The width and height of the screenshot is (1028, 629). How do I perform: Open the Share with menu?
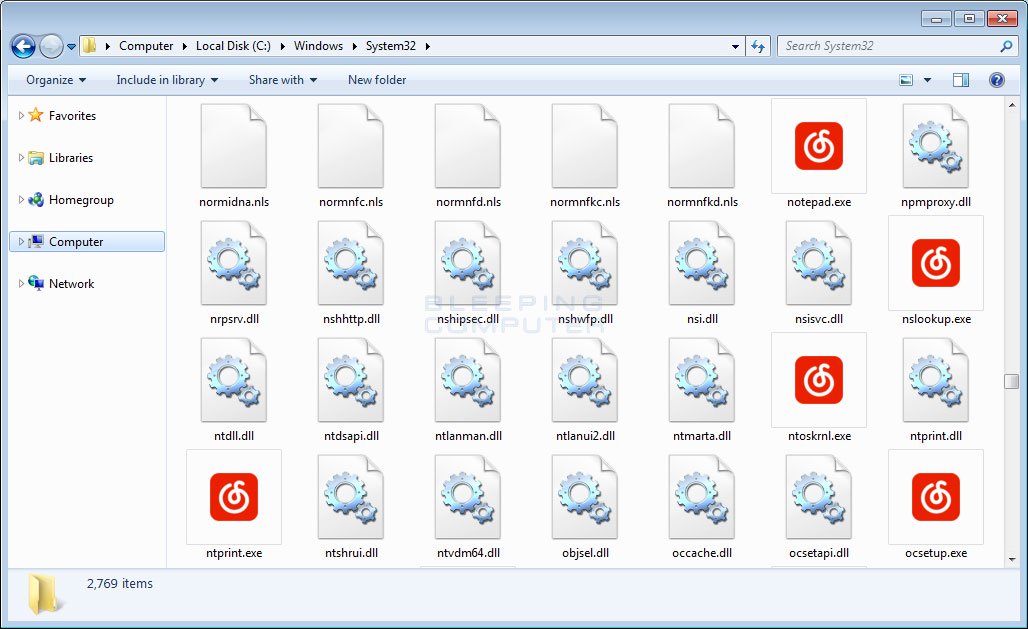click(281, 80)
